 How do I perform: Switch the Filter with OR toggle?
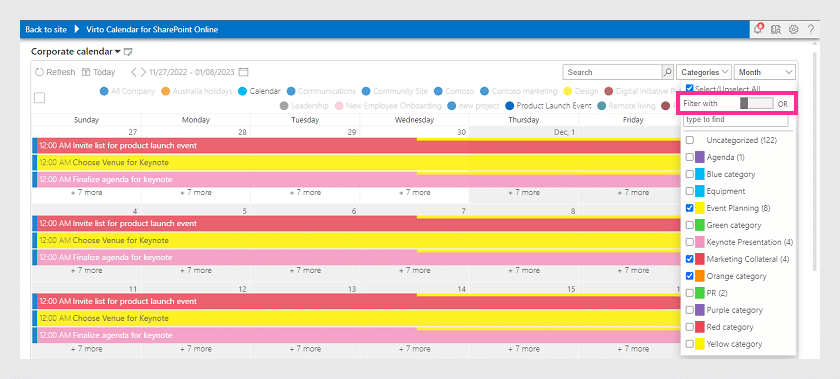click(756, 104)
